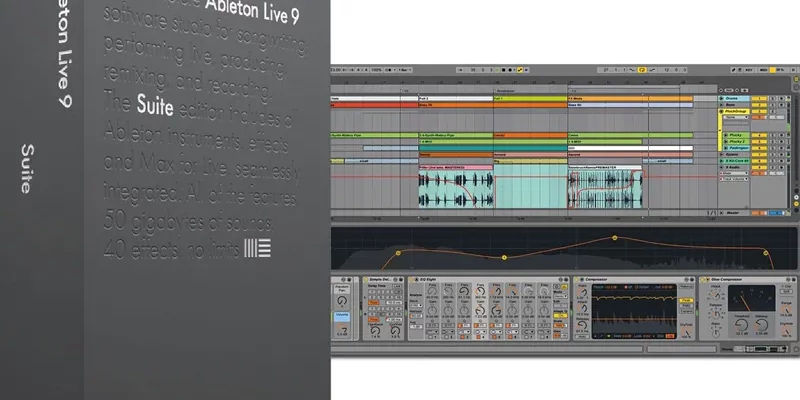Select the Master track name
The width and height of the screenshot is (800, 400).
pyautogui.click(x=733, y=213)
